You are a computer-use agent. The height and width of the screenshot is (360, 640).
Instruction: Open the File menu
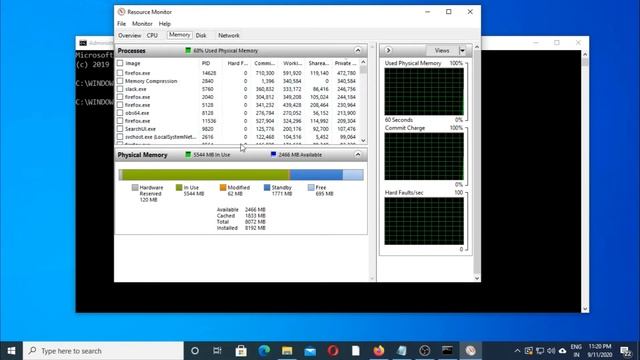(122, 24)
